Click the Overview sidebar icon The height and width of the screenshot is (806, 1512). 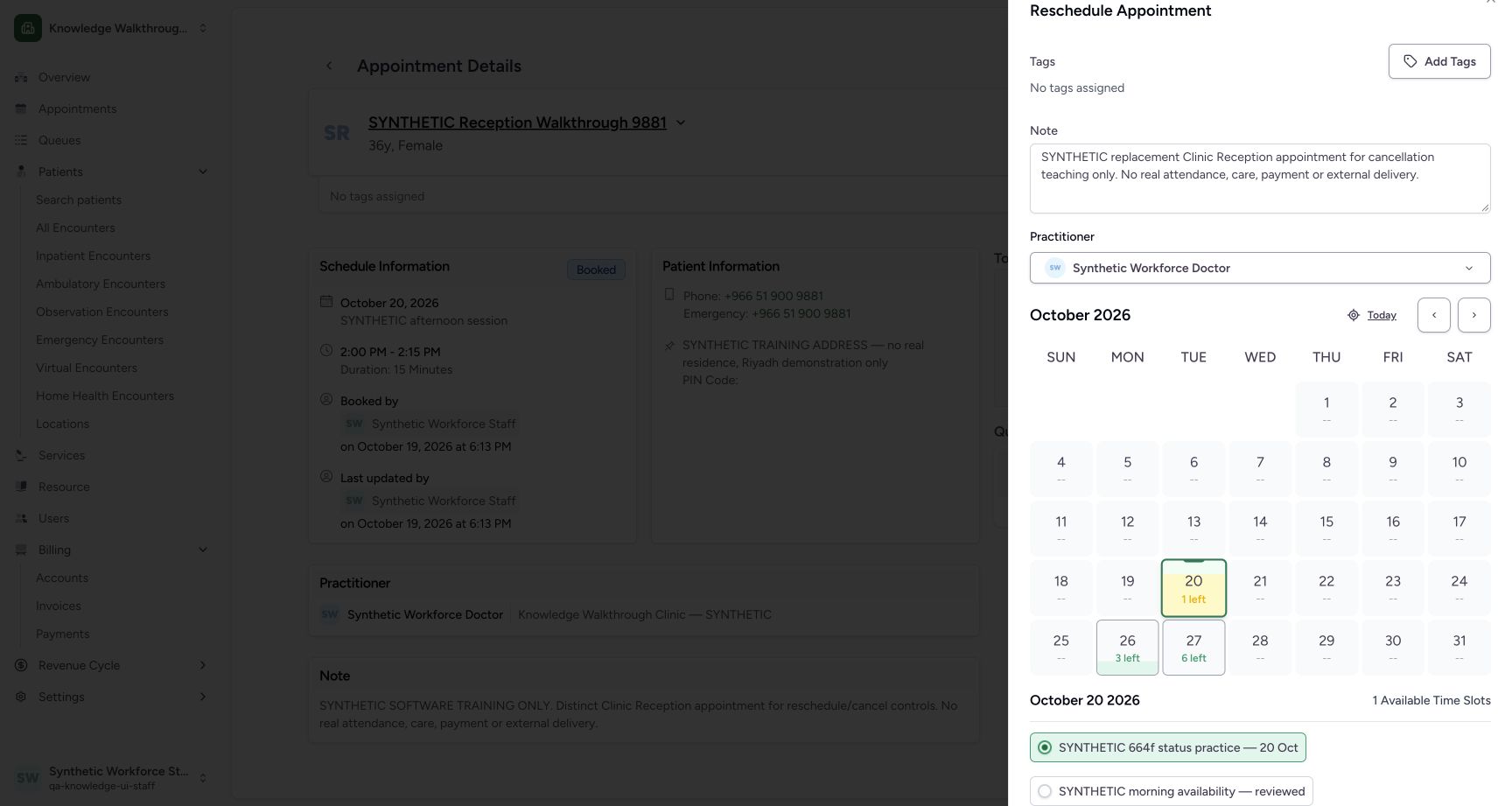(21, 77)
